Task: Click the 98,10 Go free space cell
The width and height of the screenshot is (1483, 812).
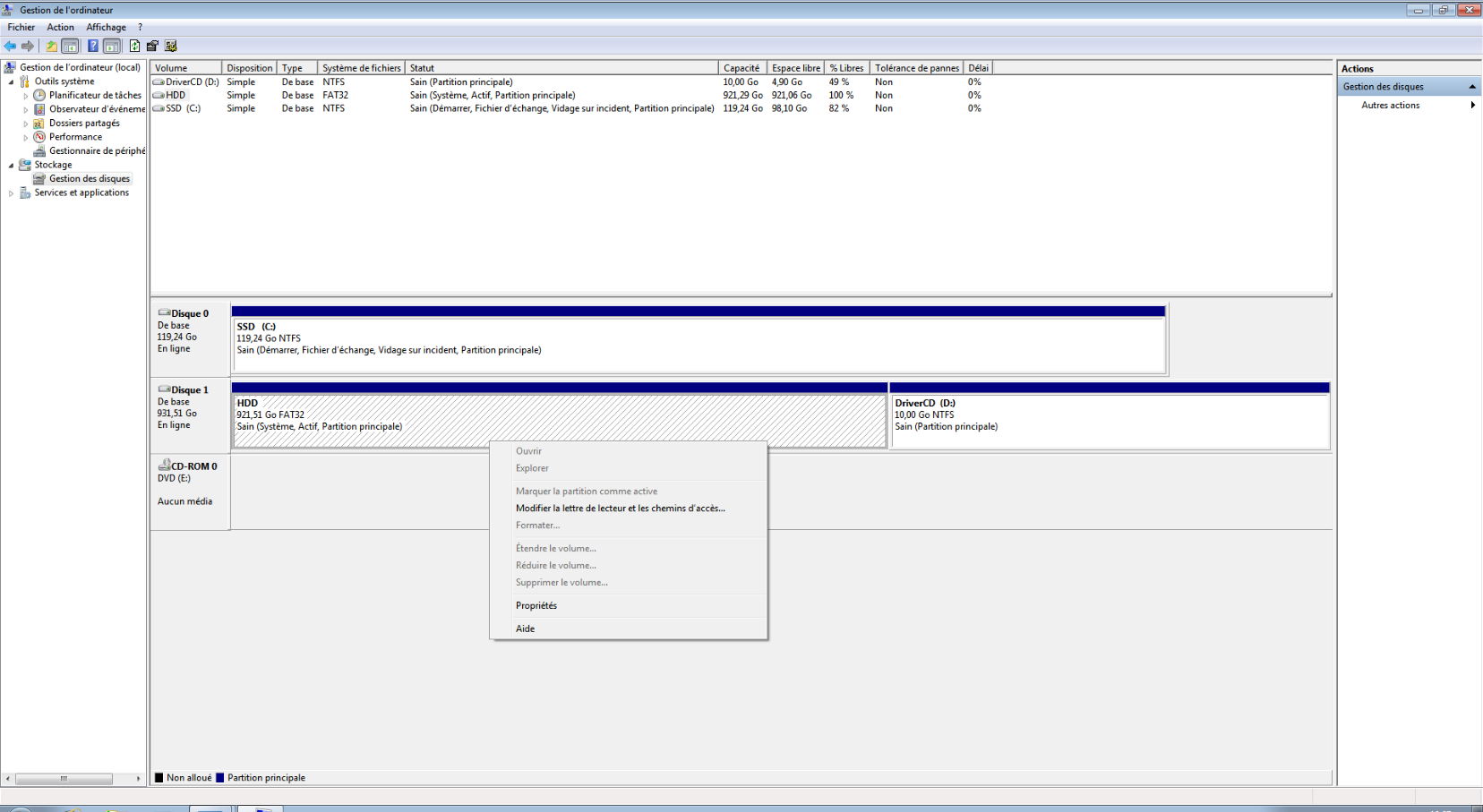Action: (x=789, y=108)
